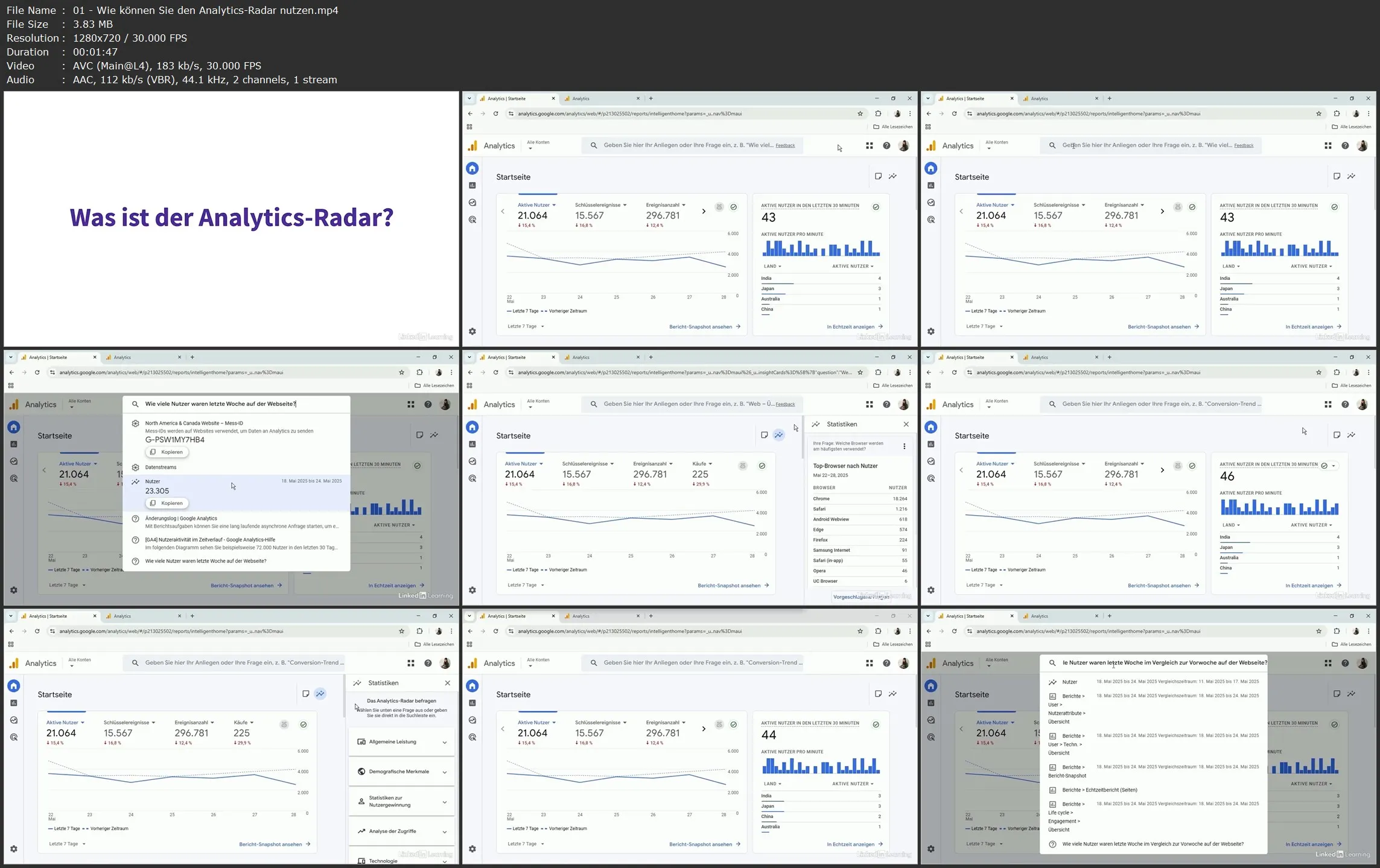Image resolution: width=1380 pixels, height=868 pixels.
Task: Click 'Bericht-Snapshot ansehen' in the 46-active-users frame
Action: point(1163,586)
